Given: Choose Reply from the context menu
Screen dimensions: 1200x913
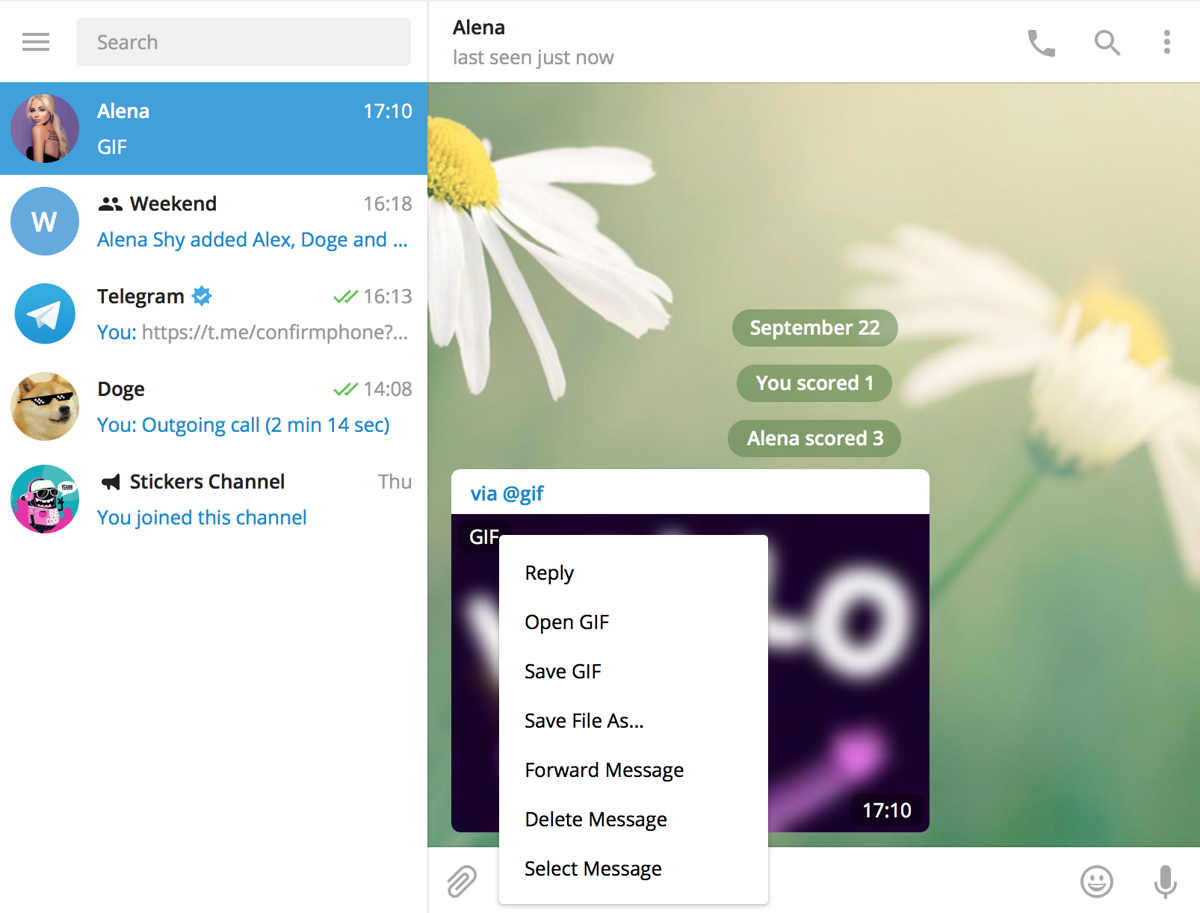Looking at the screenshot, I should point(549,573).
